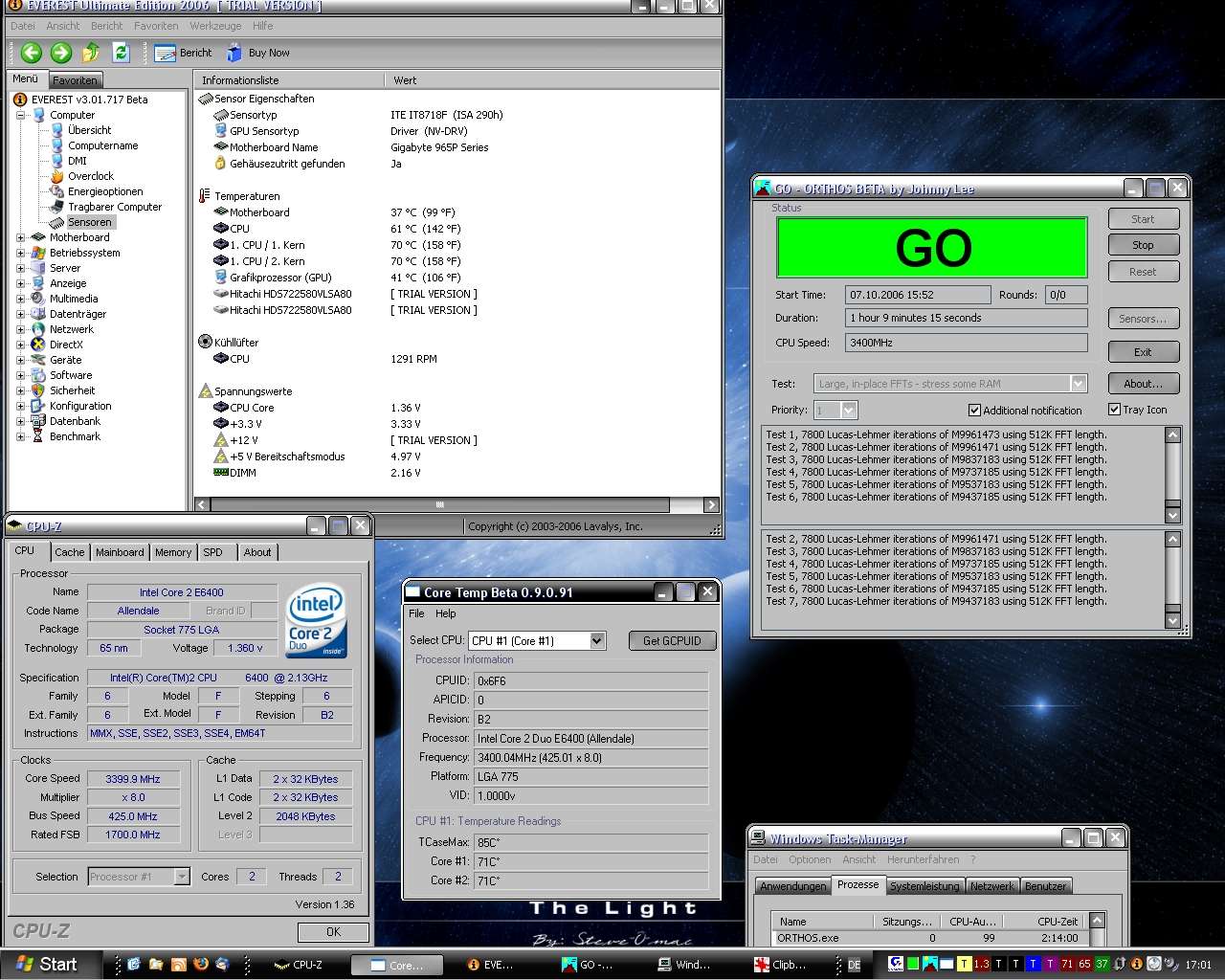
Task: Click the Start button in ORTHOS
Action: pos(1143,219)
